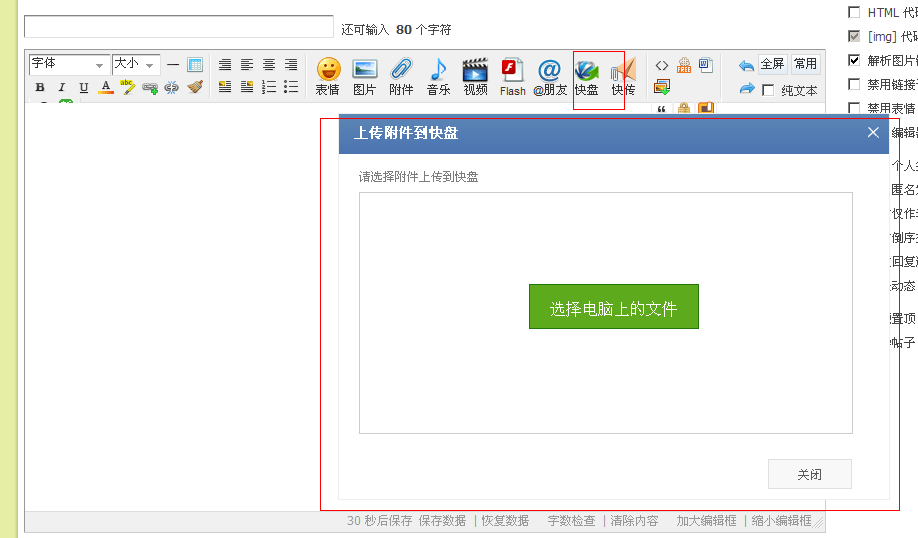
Task: Click the 快盘 cloud disk icon
Action: (587, 77)
